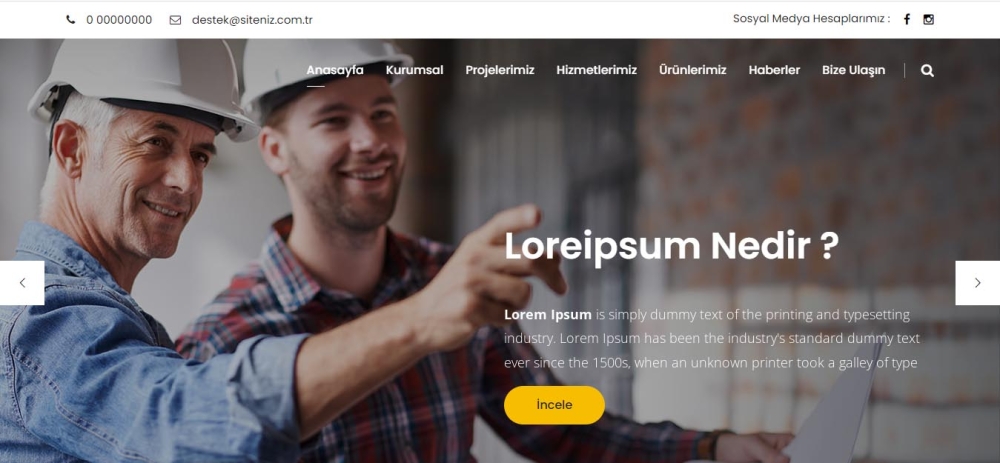The width and height of the screenshot is (1000, 463).
Task: Click the envelope email icon
Action: click(175, 20)
